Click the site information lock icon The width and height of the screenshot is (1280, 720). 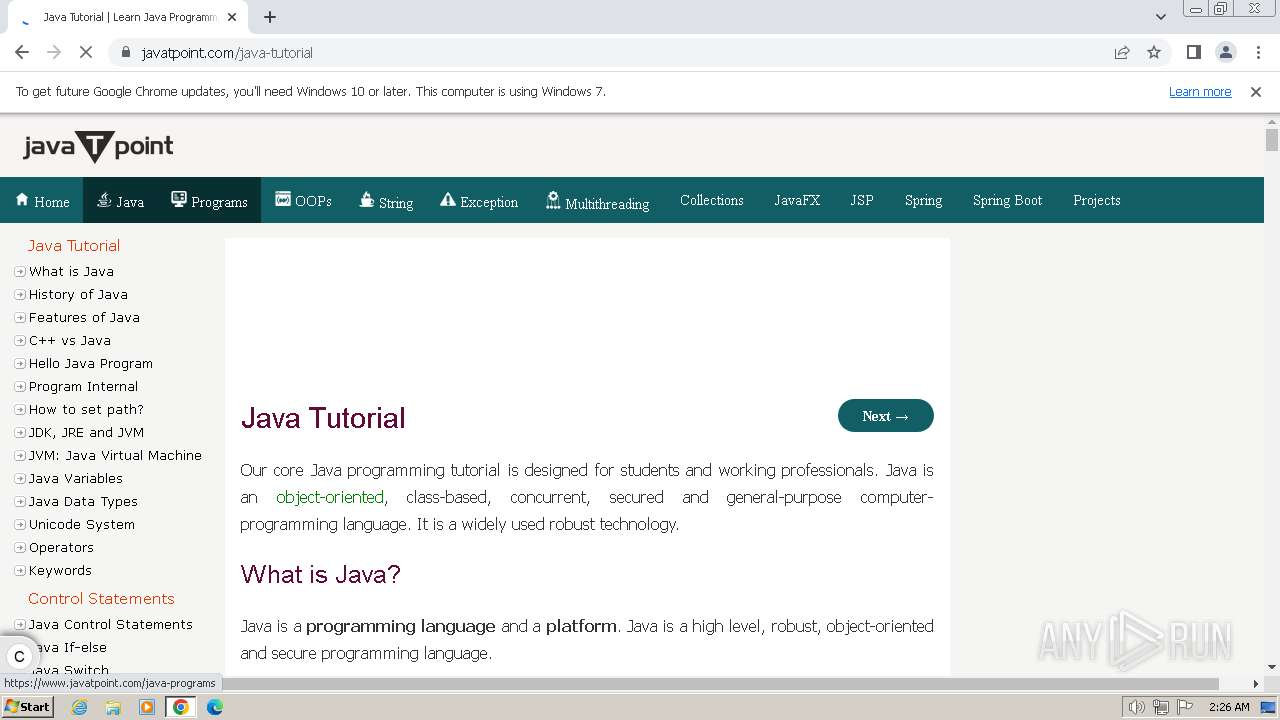(126, 52)
